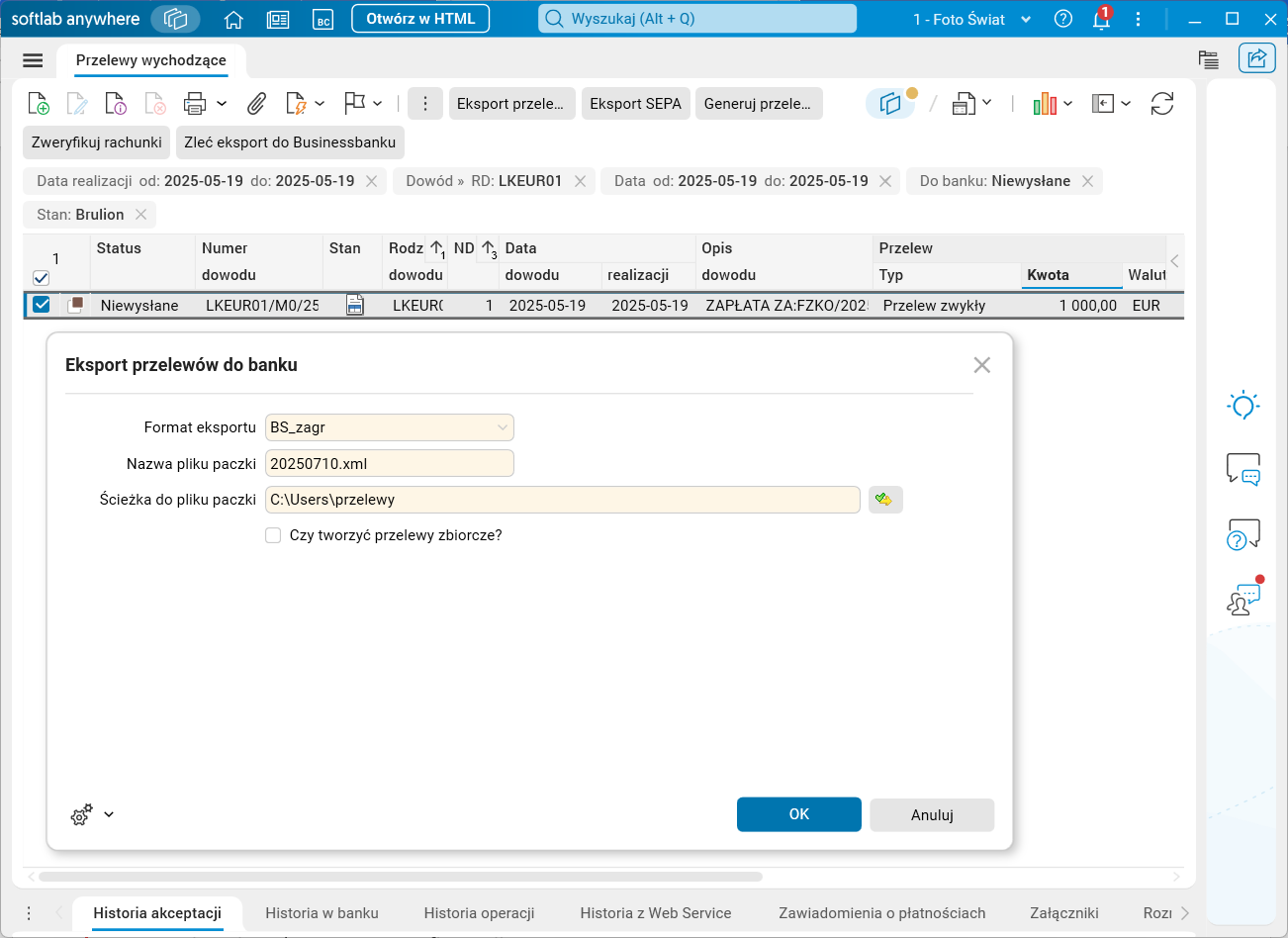
Task: Toggle the select-all checkbox in table header
Action: pyautogui.click(x=42, y=278)
